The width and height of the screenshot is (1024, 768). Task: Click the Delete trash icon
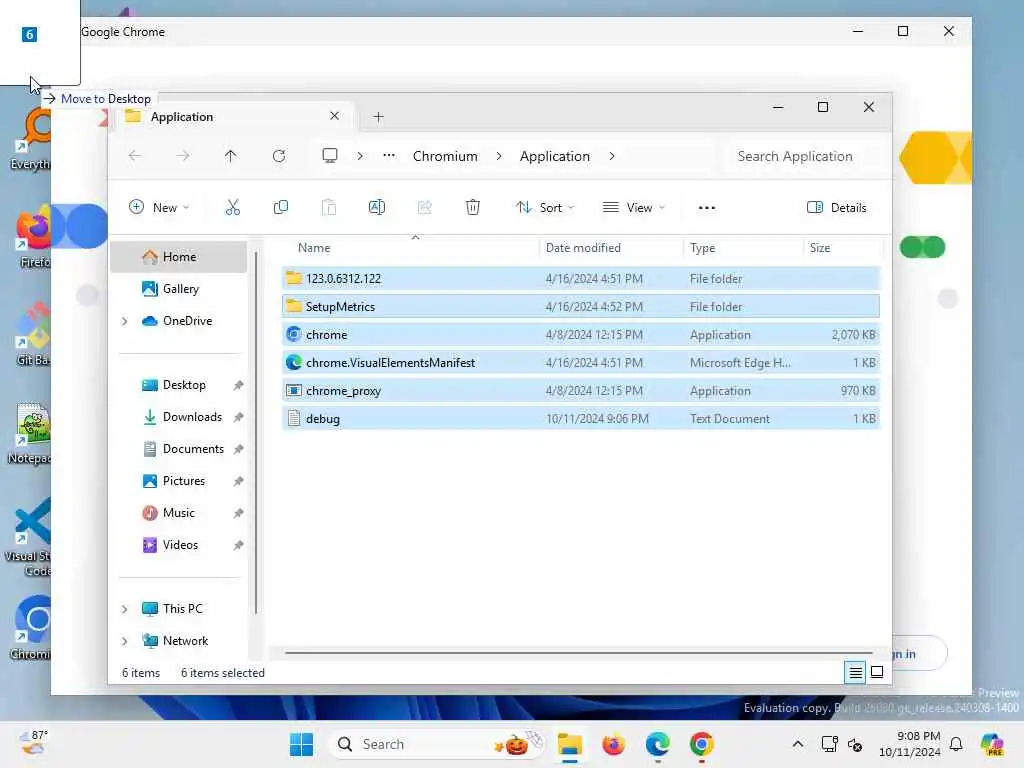(473, 208)
